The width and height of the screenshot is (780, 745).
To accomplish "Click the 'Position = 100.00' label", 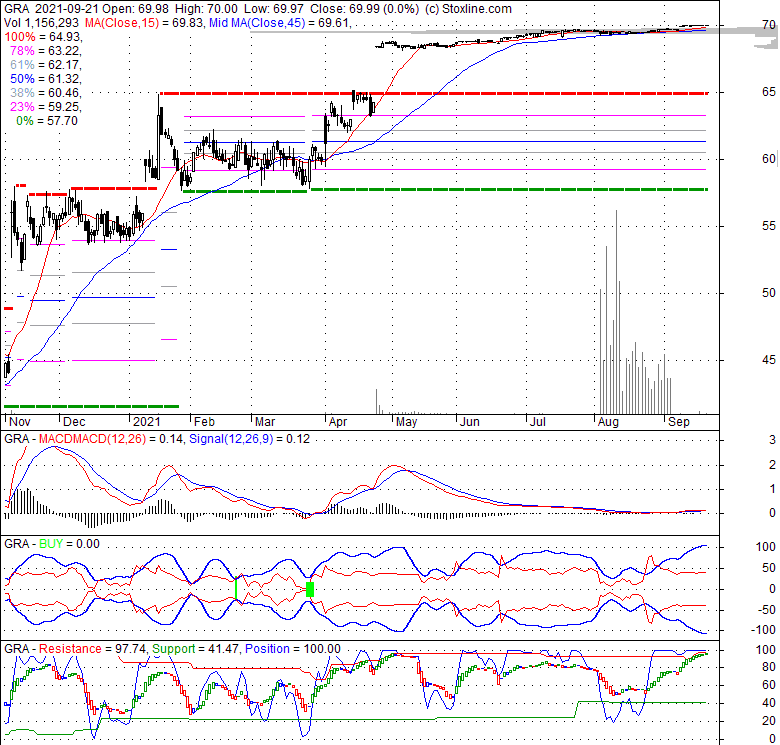I will pyautogui.click(x=293, y=649).
